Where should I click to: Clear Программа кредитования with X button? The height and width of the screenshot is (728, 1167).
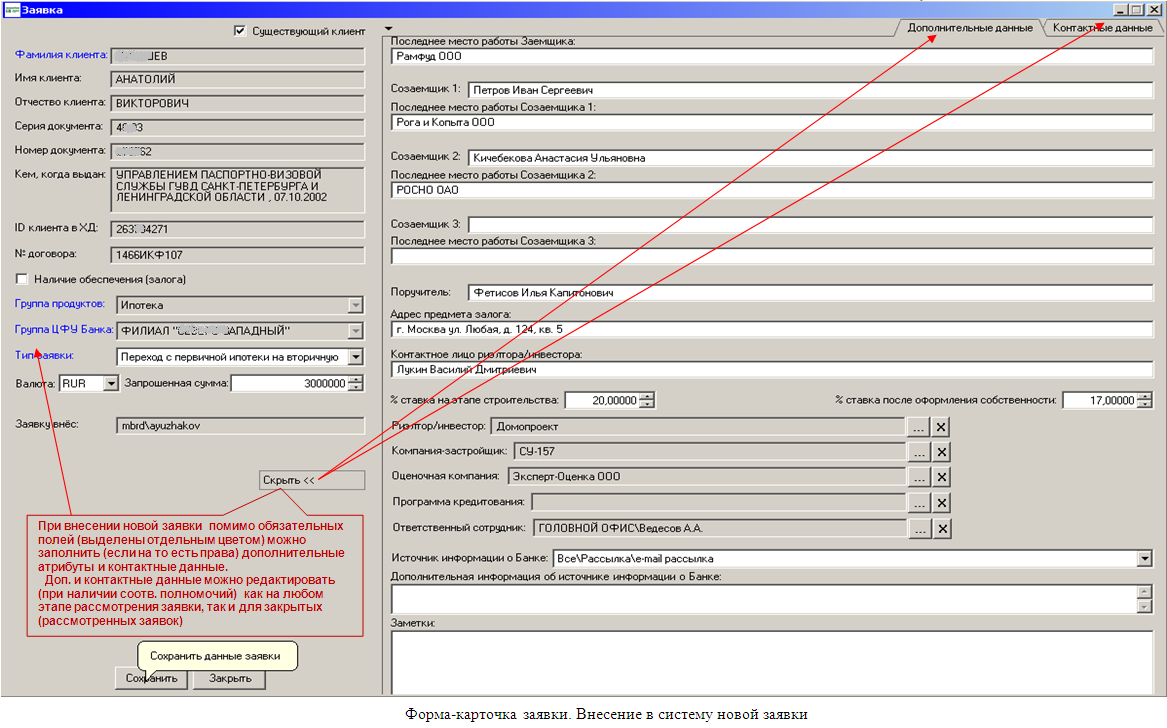click(x=941, y=503)
